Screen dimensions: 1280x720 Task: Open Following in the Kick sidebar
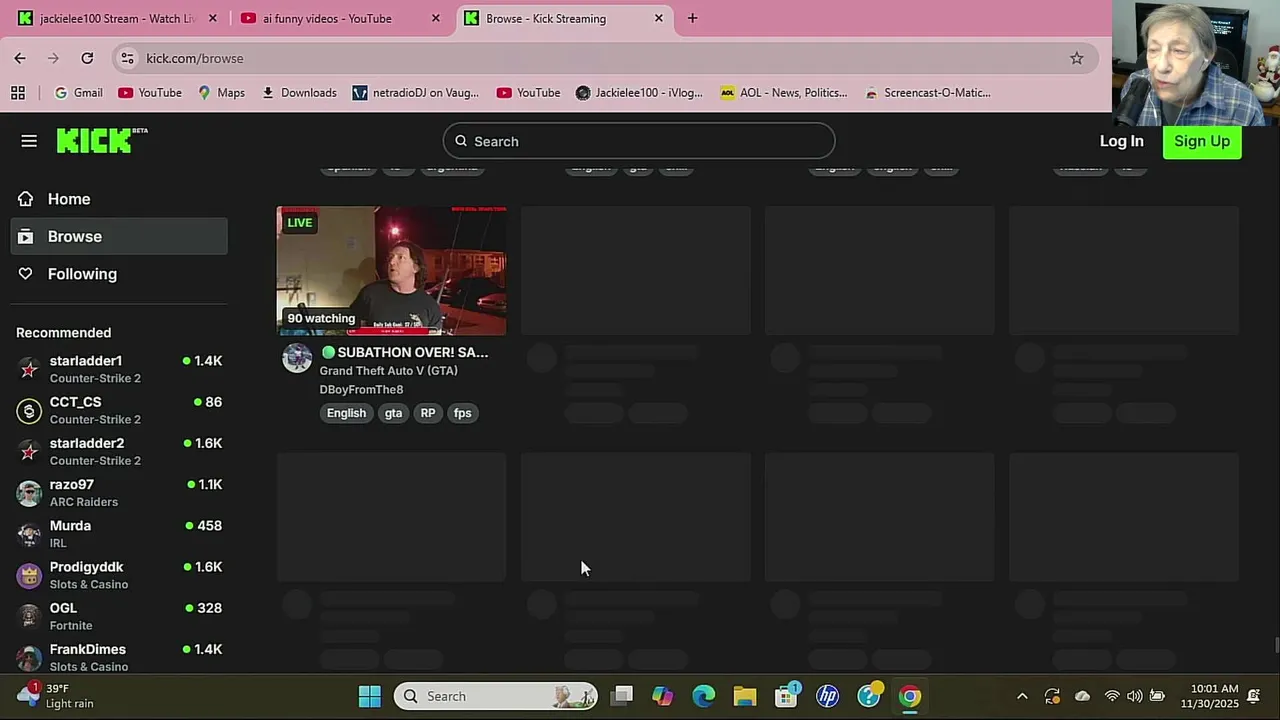coord(119,274)
